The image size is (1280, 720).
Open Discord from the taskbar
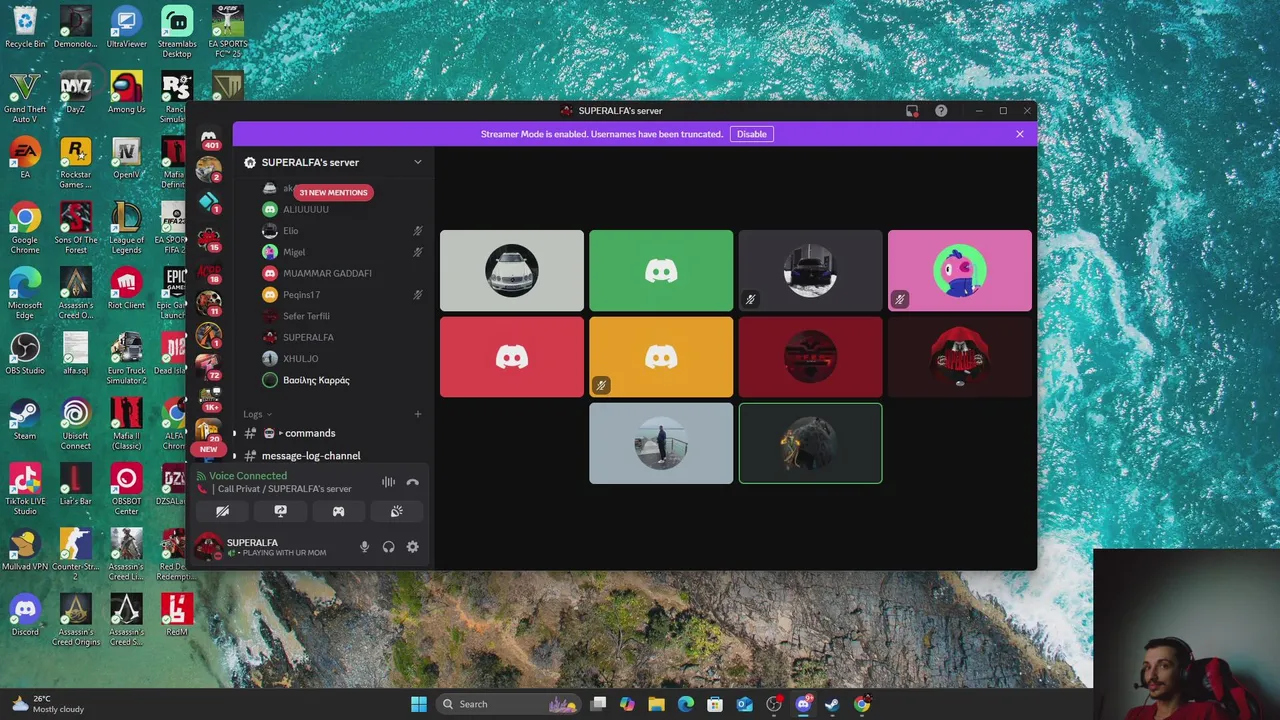click(803, 704)
